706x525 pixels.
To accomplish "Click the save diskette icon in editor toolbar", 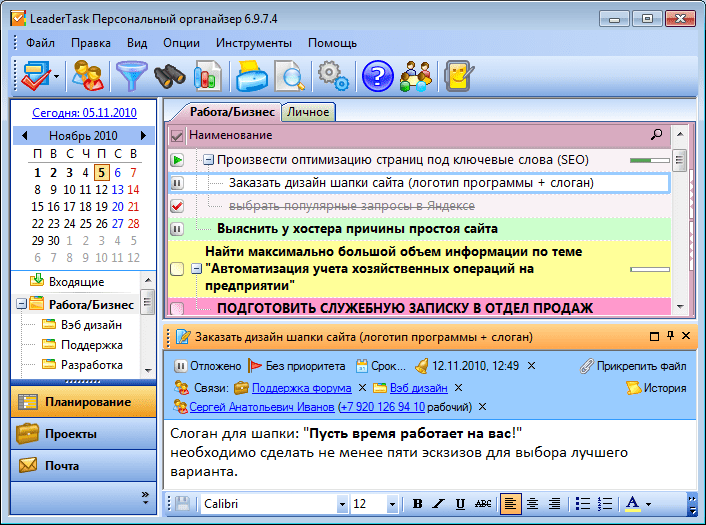I will (182, 503).
